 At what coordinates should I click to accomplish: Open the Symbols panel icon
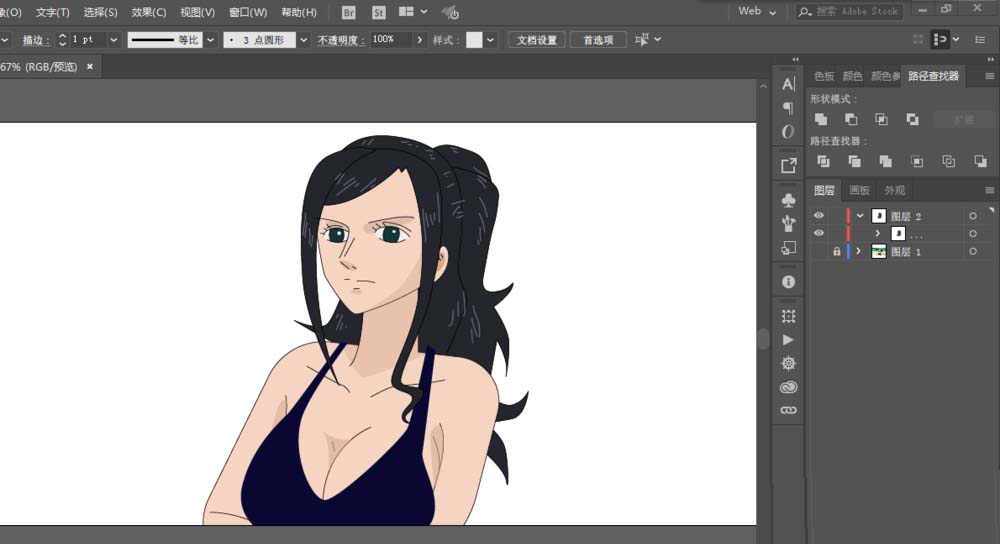coord(788,200)
